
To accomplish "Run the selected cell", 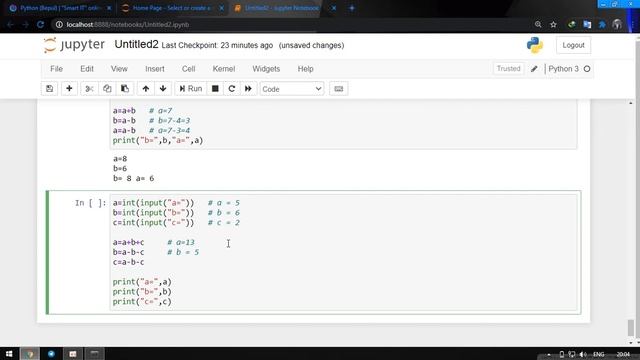I will tap(191, 89).
